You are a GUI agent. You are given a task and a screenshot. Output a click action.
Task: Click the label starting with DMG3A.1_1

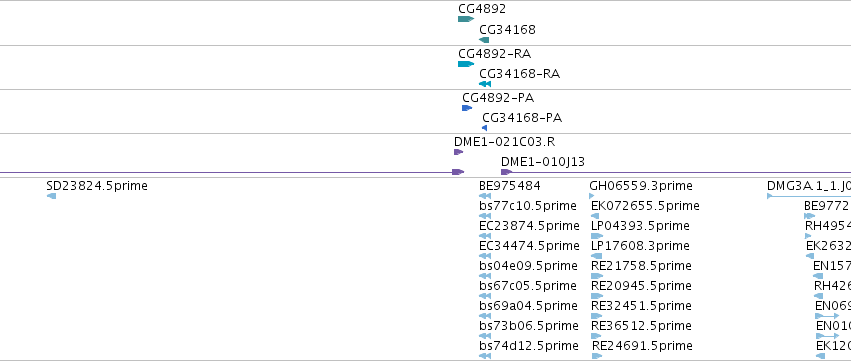coord(809,186)
